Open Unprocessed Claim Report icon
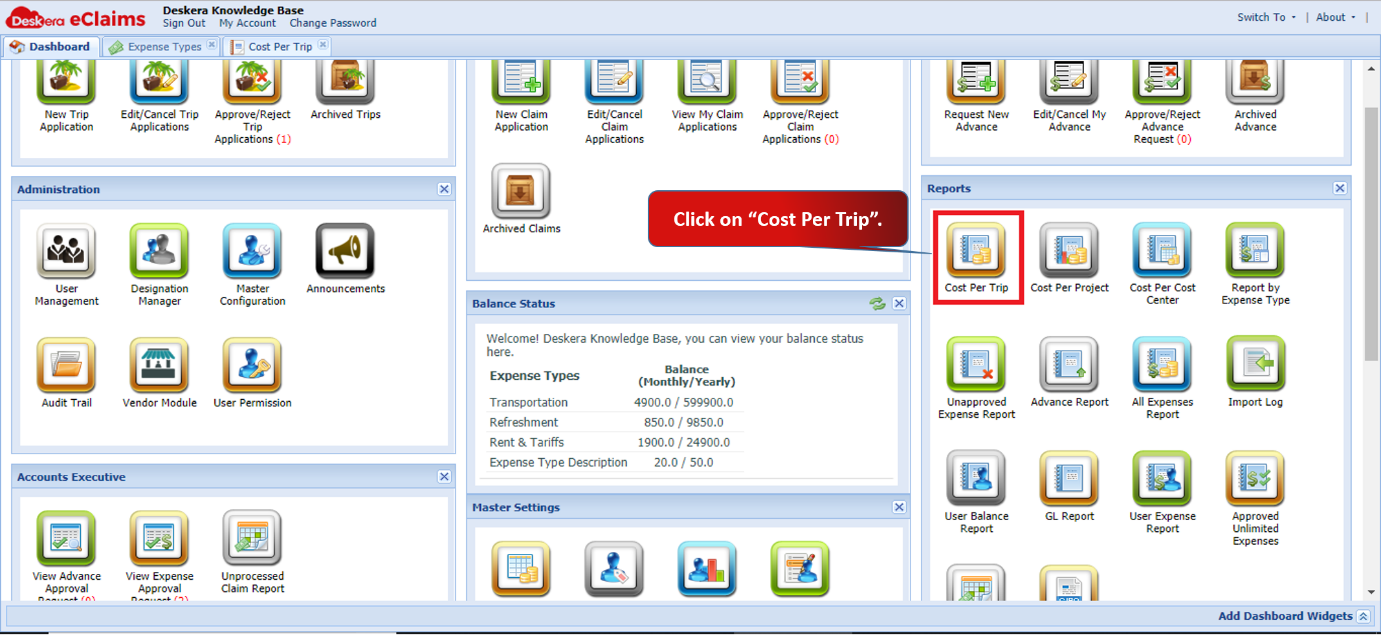Image resolution: width=1381 pixels, height=636 pixels. (252, 539)
